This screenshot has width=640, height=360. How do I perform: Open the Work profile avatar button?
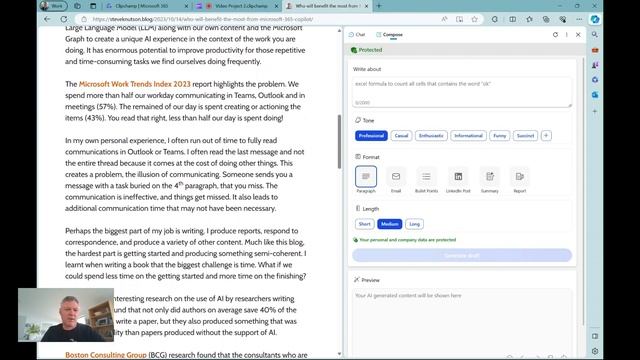point(53,6)
